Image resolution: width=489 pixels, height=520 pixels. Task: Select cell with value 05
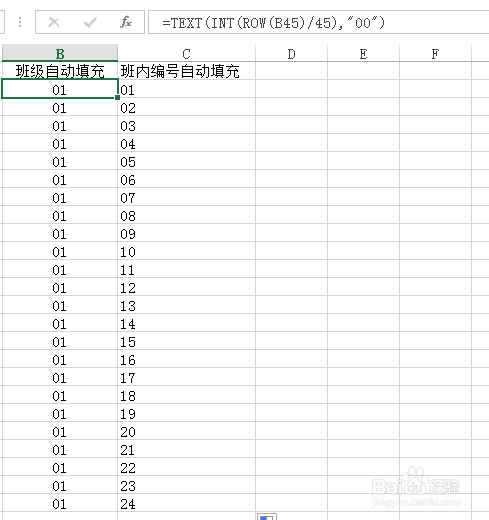coord(187,162)
